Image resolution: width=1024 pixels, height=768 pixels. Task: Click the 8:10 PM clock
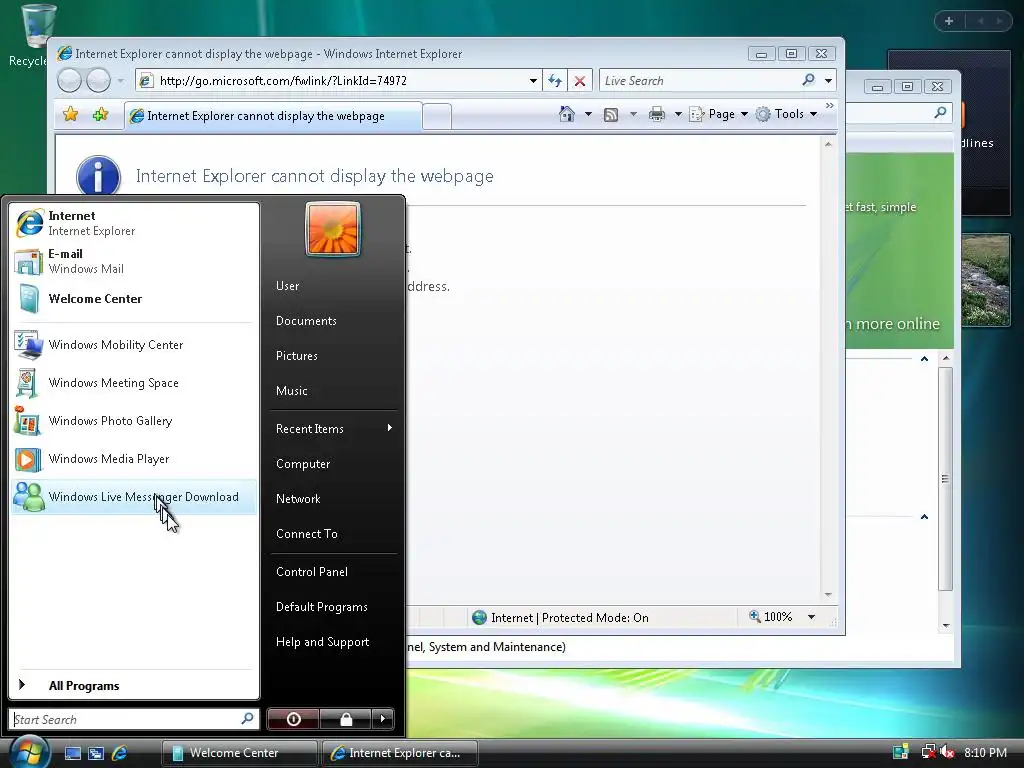tap(985, 752)
